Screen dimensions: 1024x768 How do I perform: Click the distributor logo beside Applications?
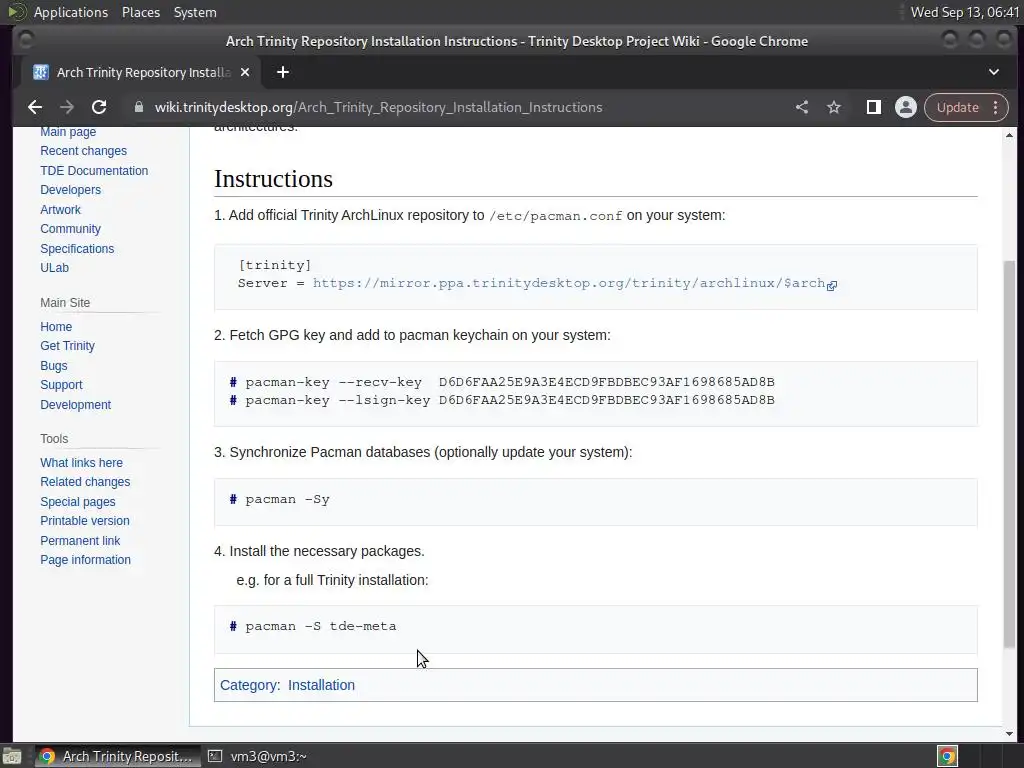[x=16, y=12]
